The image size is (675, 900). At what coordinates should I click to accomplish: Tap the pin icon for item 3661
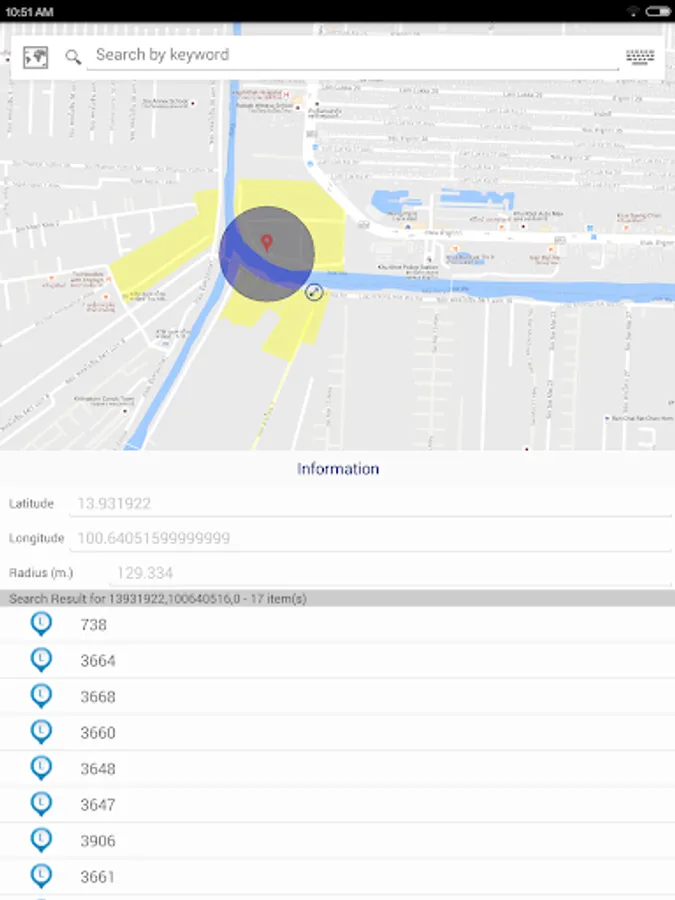[41, 876]
